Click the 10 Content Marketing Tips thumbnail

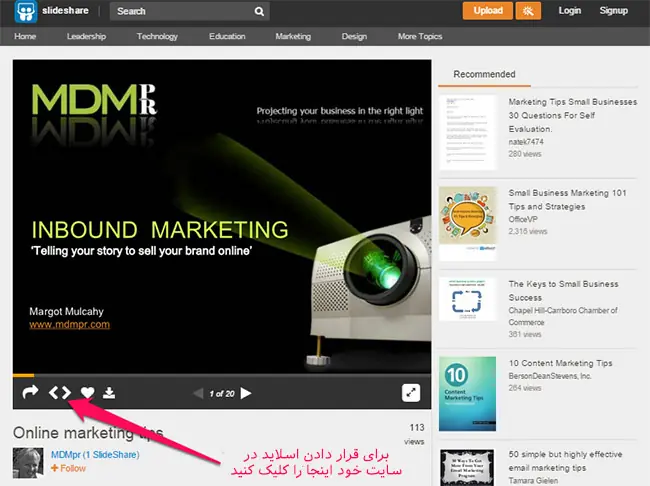pyautogui.click(x=468, y=394)
